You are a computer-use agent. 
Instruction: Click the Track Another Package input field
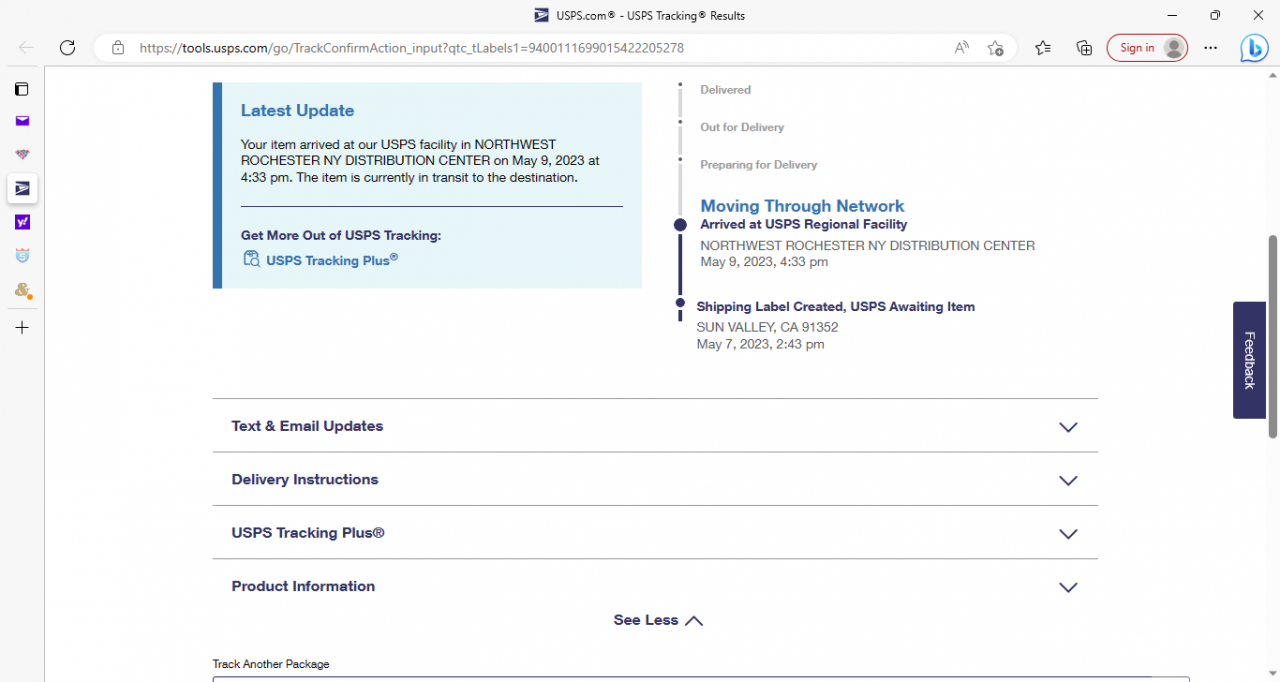(x=701, y=679)
